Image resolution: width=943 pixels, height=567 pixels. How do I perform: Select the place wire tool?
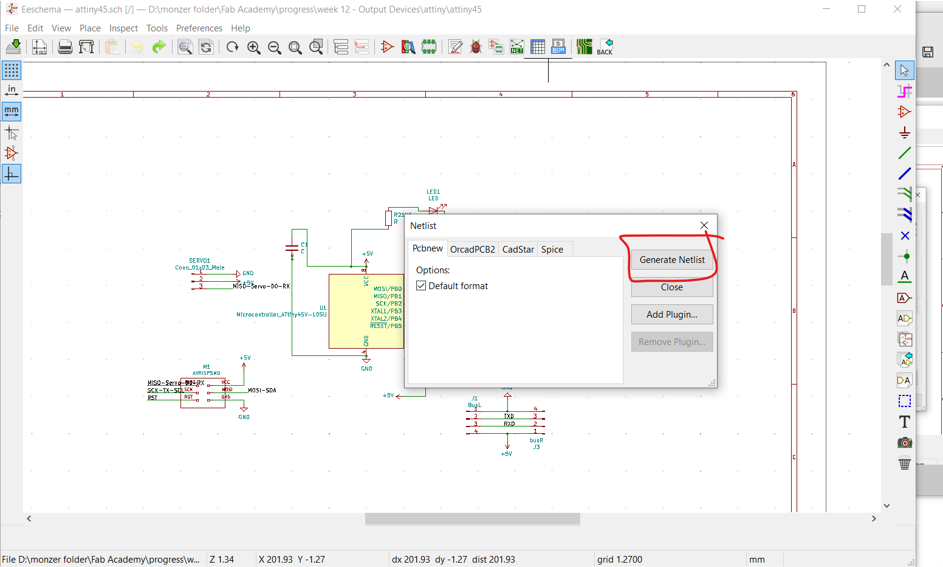[x=905, y=153]
